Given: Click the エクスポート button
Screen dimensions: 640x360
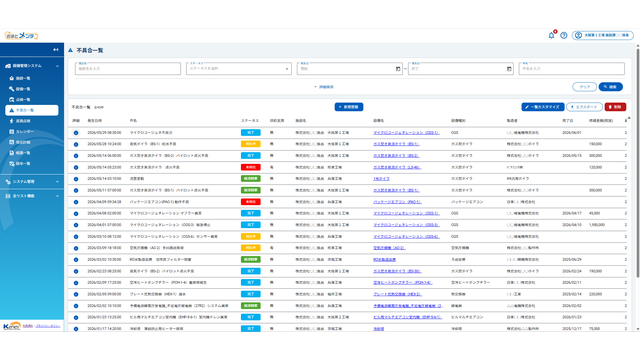Looking at the screenshot, I should (x=584, y=107).
